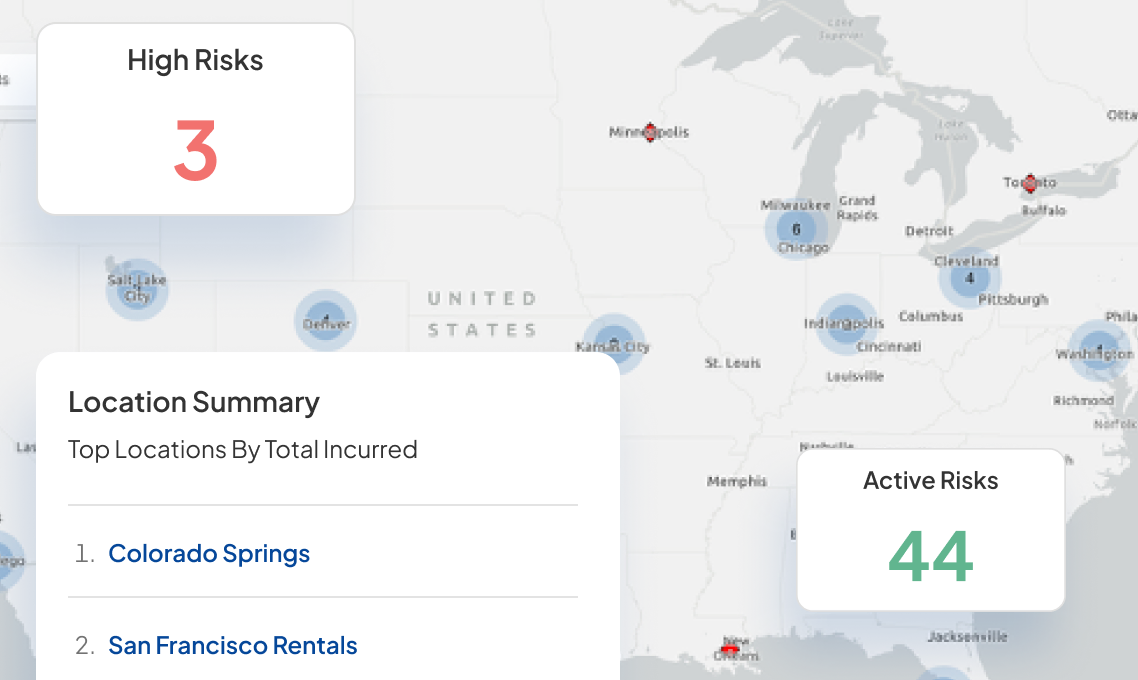The image size is (1138, 680).
Task: Click the New Orleans red risk marker
Action: [x=731, y=646]
